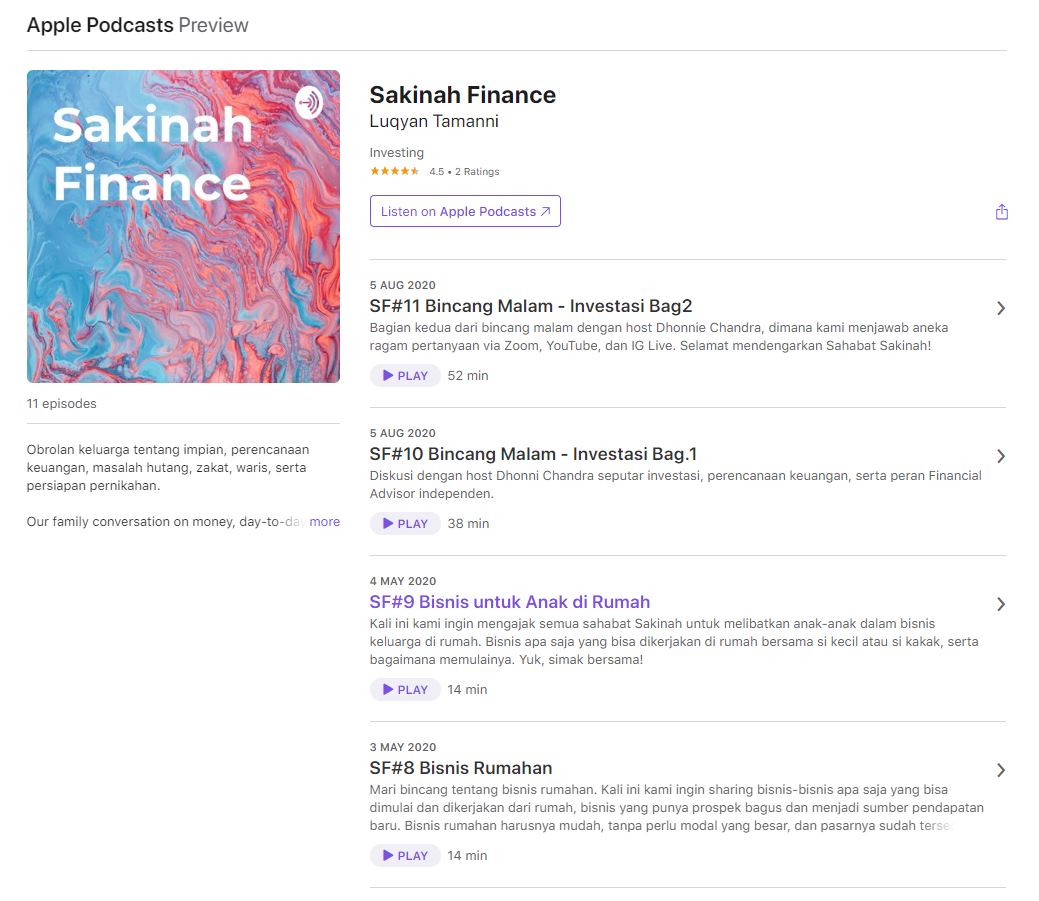Click the share icon beside the podcast header
This screenshot has height=901, width=1039.
[1001, 212]
